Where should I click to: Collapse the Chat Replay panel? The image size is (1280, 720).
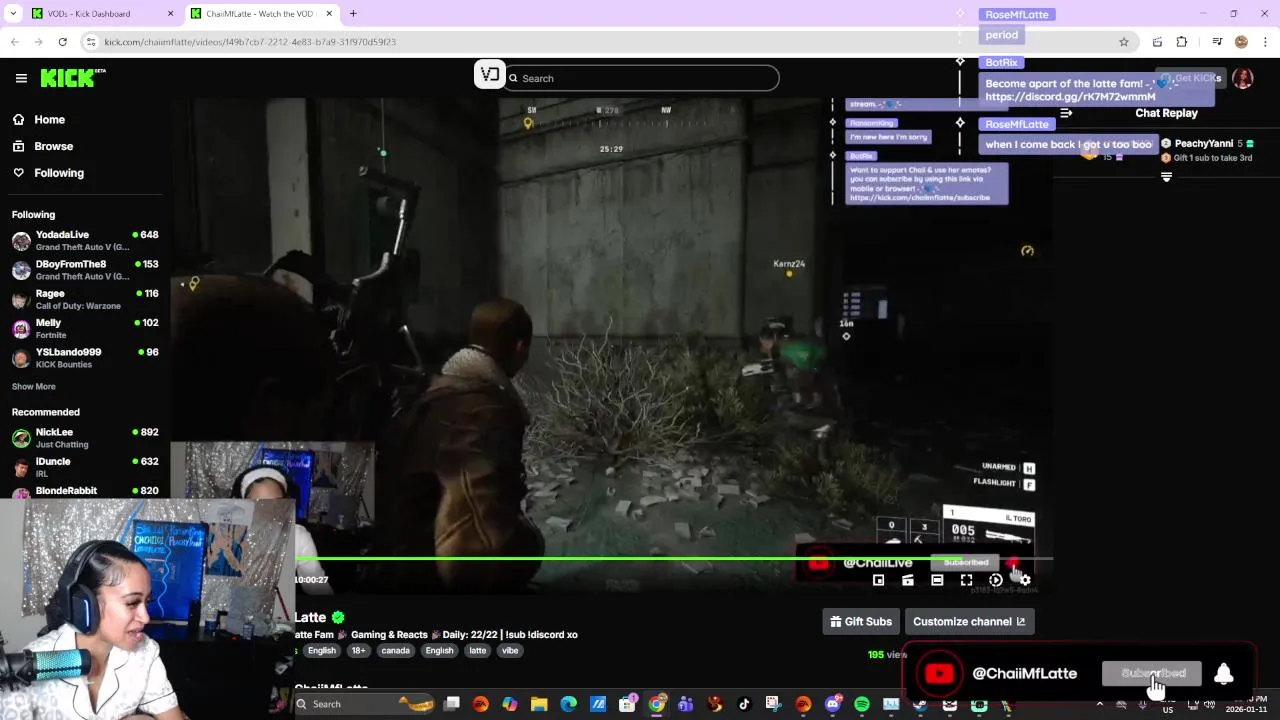point(1066,113)
